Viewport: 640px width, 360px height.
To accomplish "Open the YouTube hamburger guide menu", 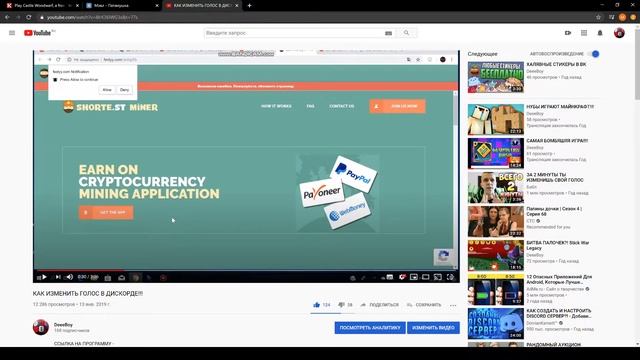I will 12,33.
